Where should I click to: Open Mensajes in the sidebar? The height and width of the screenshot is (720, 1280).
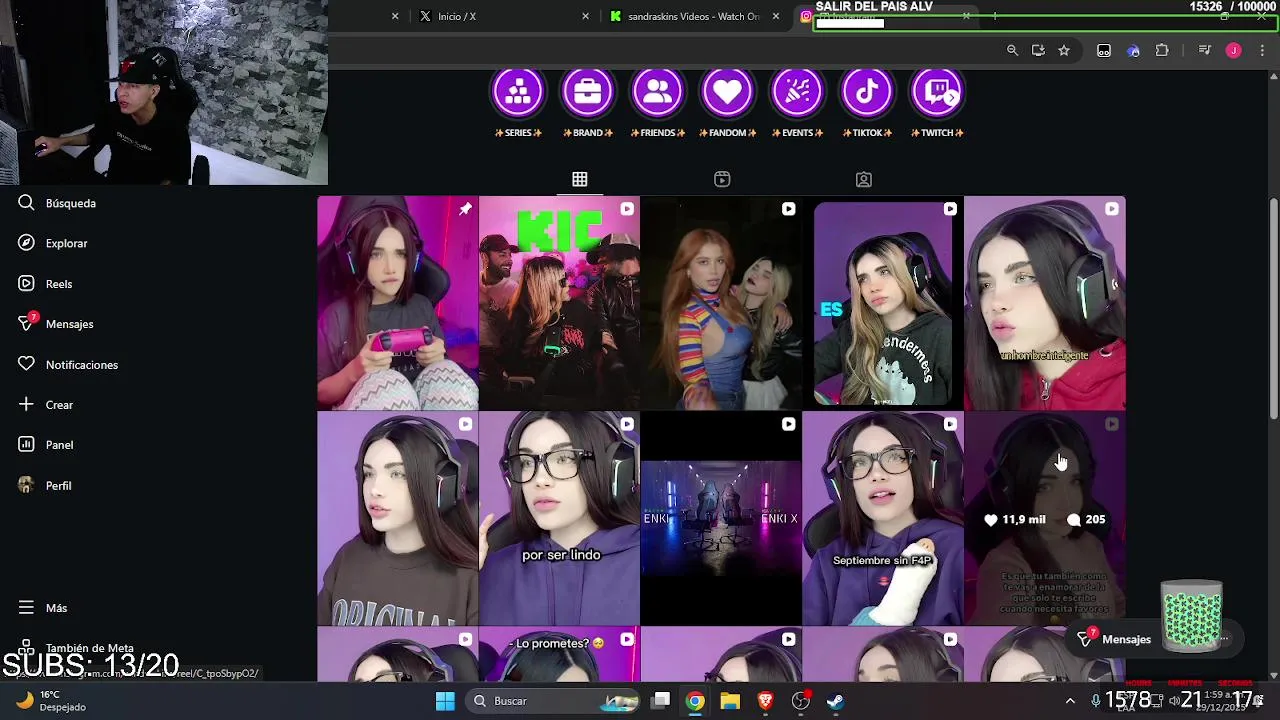(56, 324)
